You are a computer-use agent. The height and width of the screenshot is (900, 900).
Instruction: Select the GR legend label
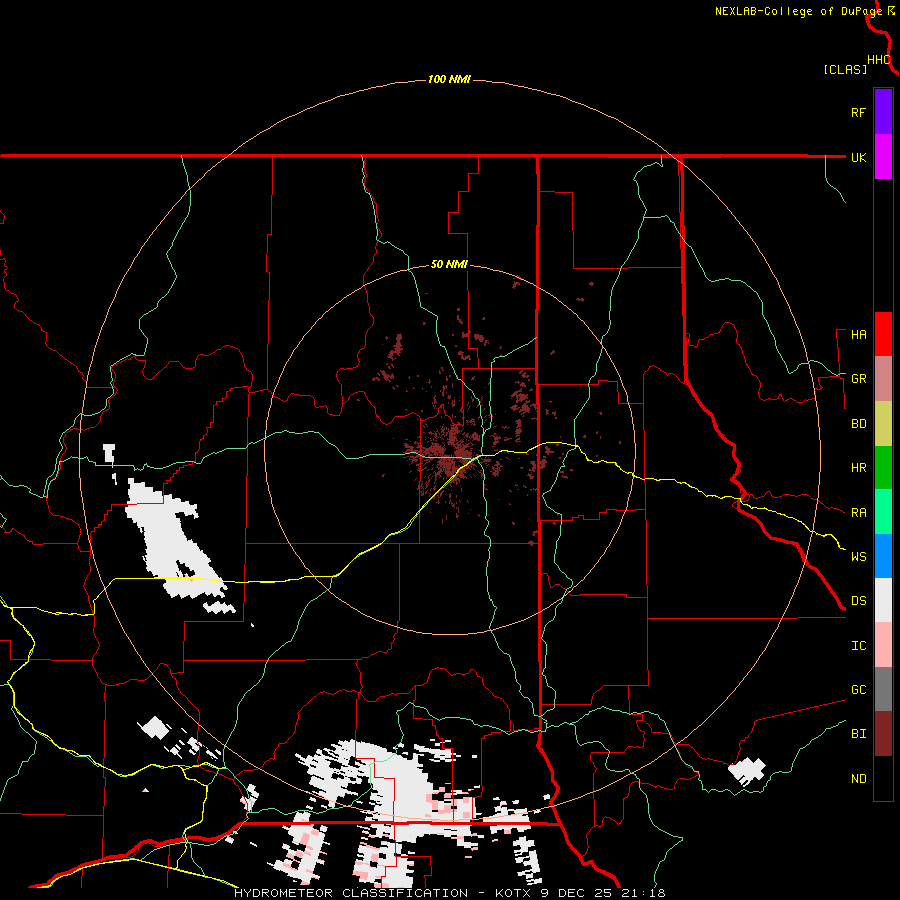coord(858,379)
